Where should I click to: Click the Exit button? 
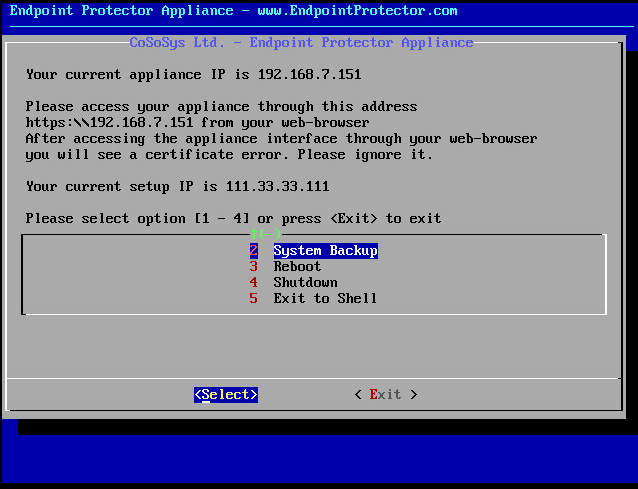coord(385,395)
